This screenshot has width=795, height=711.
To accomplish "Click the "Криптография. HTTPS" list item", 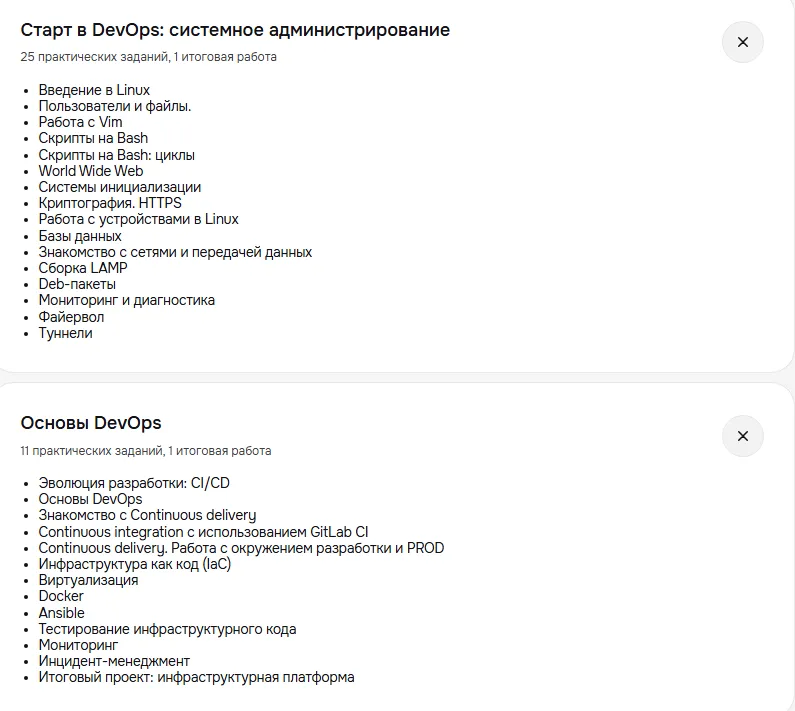I will pos(110,203).
